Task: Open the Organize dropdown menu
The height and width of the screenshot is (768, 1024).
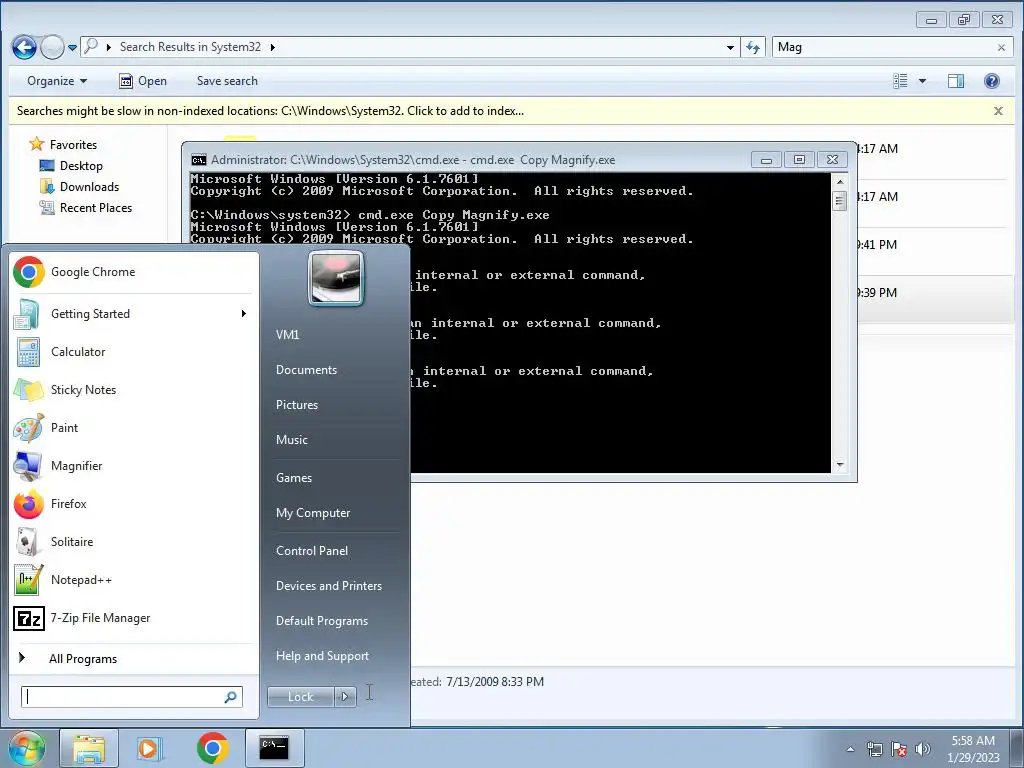Action: (x=57, y=81)
